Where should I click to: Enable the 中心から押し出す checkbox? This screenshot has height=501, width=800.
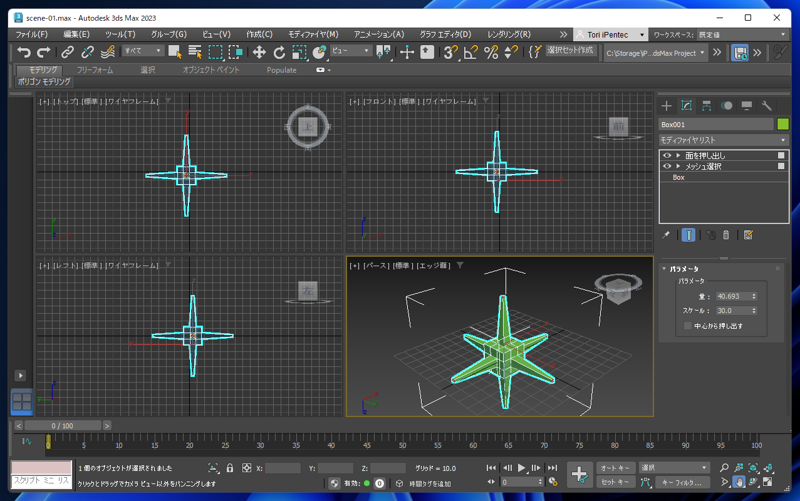[688, 325]
